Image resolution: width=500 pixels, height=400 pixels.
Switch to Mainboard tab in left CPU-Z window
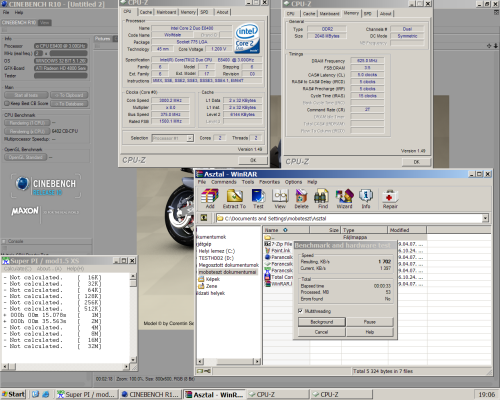166,12
